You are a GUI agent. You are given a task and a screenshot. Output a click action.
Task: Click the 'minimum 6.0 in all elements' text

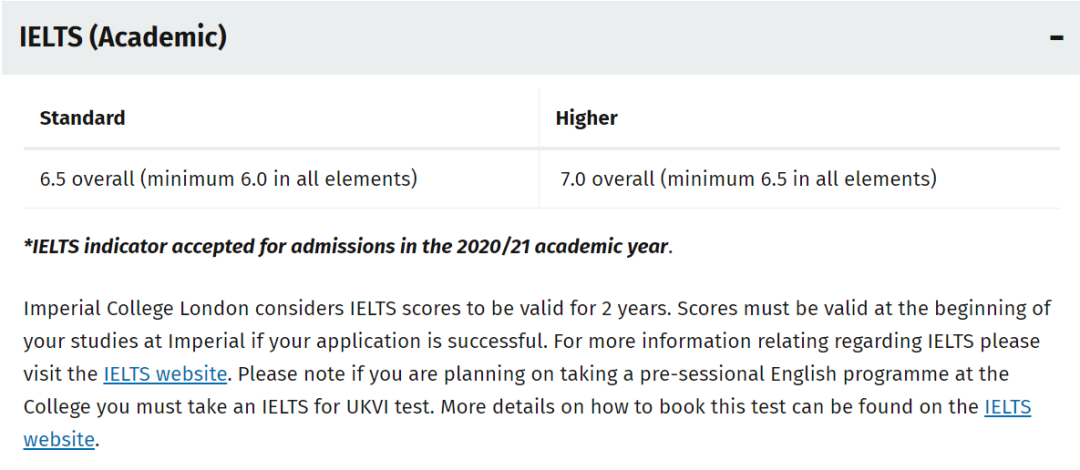(x=280, y=180)
